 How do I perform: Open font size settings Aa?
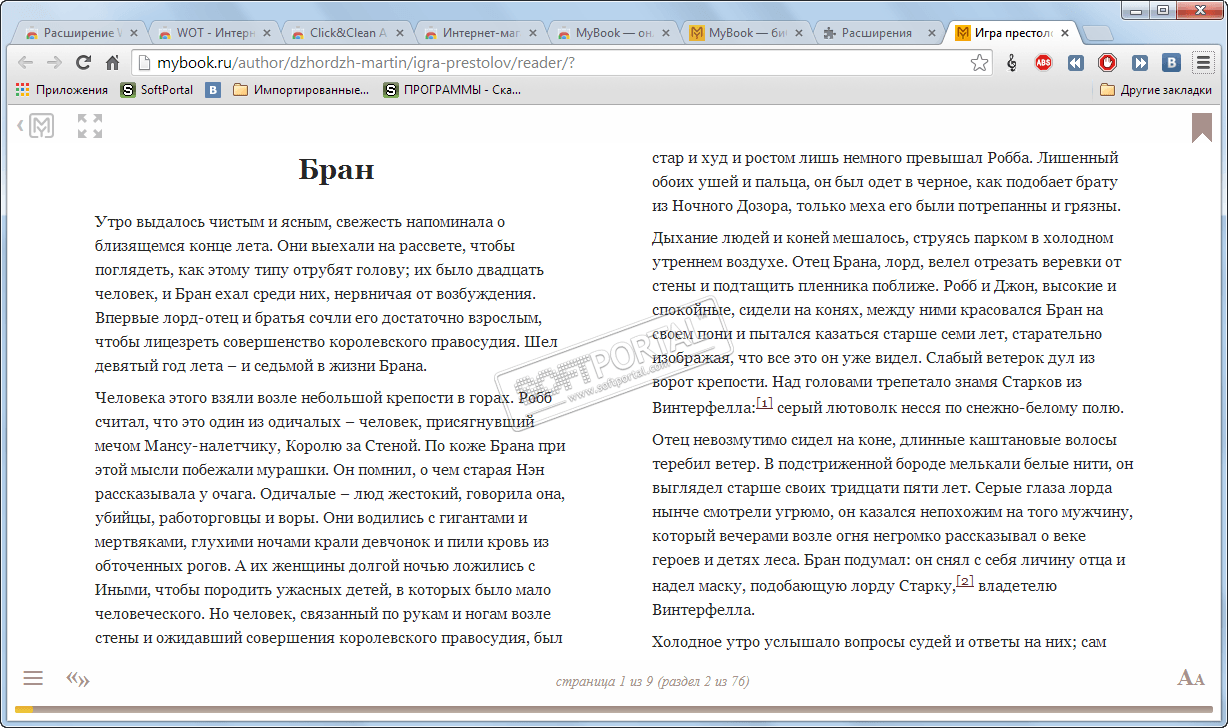point(1191,679)
